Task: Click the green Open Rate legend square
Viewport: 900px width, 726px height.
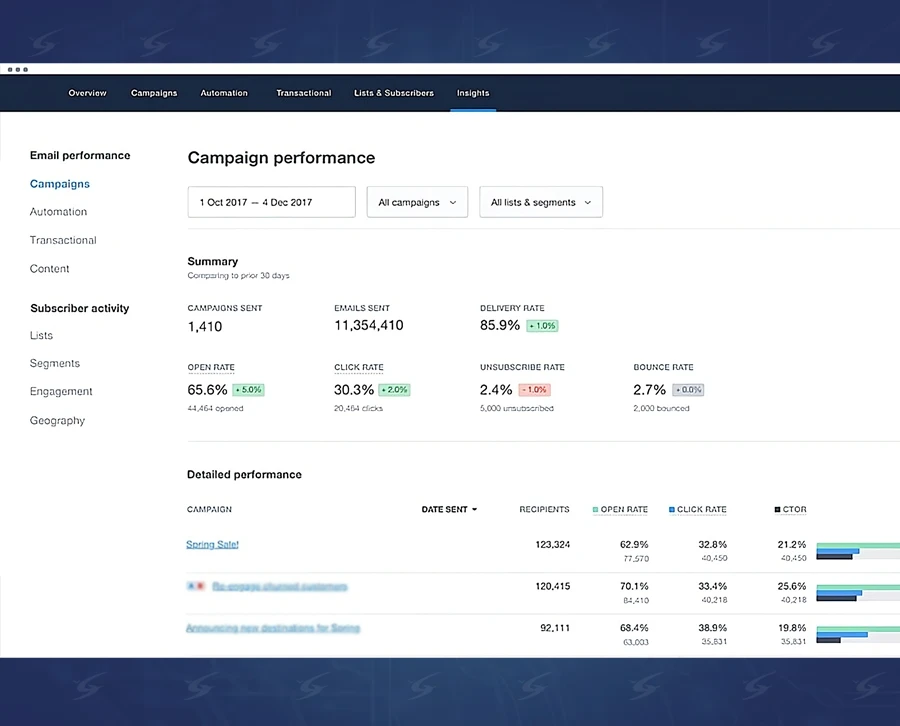Action: pos(596,510)
